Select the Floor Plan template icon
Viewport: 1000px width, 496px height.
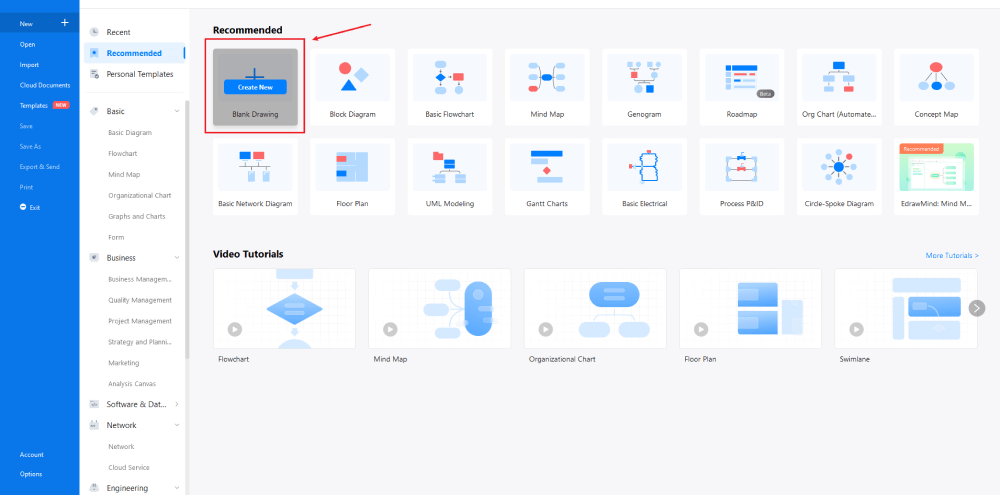tap(353, 166)
